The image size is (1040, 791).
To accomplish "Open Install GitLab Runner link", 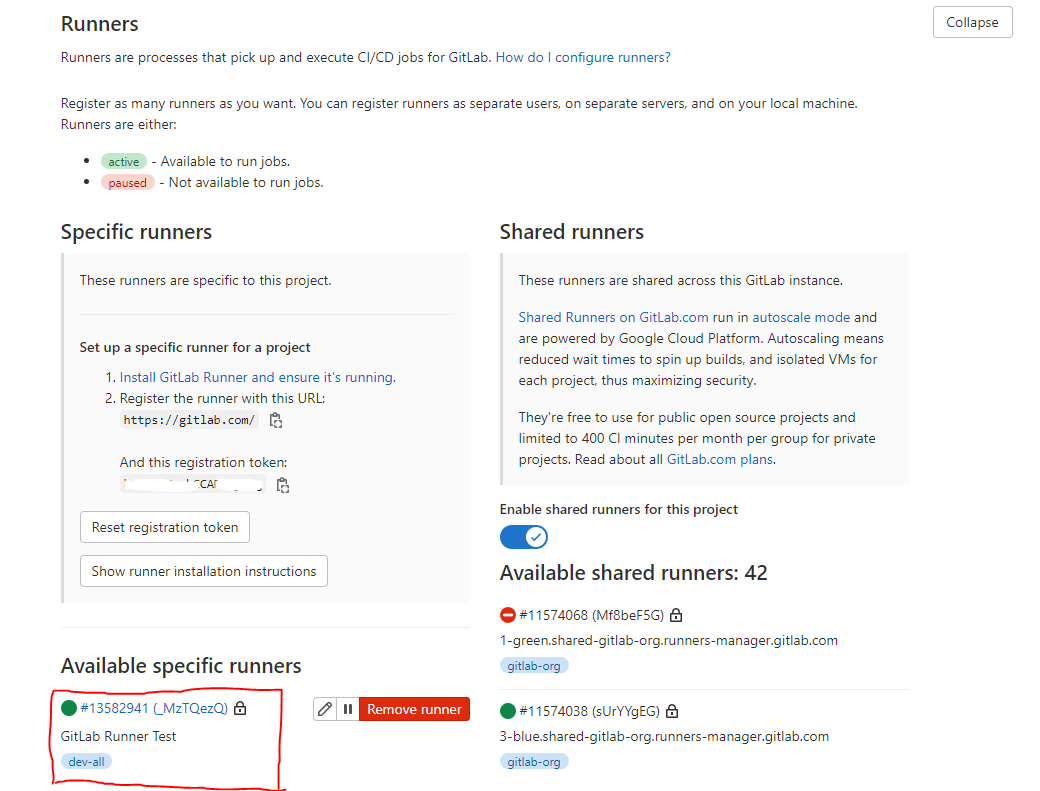I will (257, 377).
